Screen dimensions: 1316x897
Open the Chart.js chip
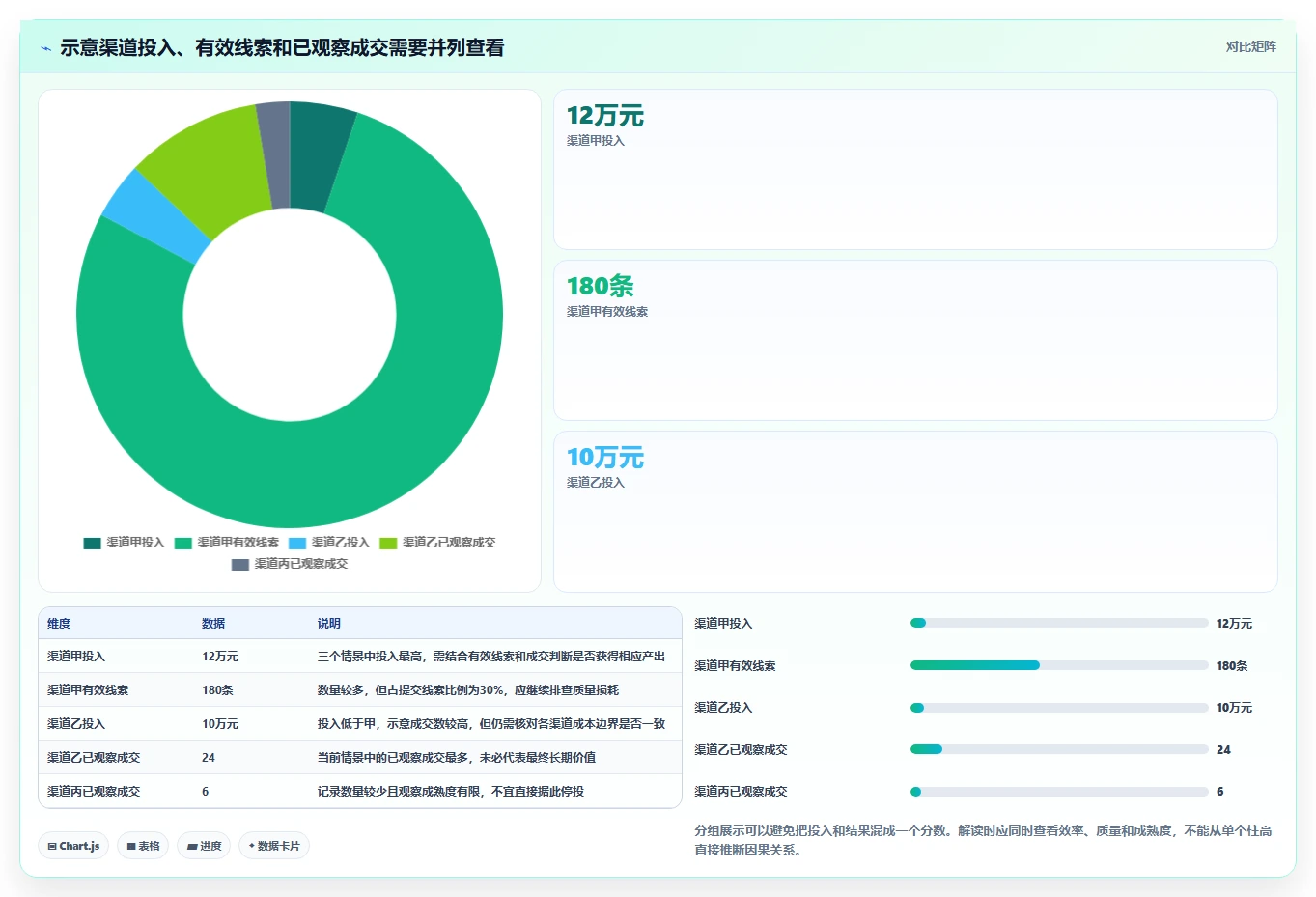tap(73, 846)
